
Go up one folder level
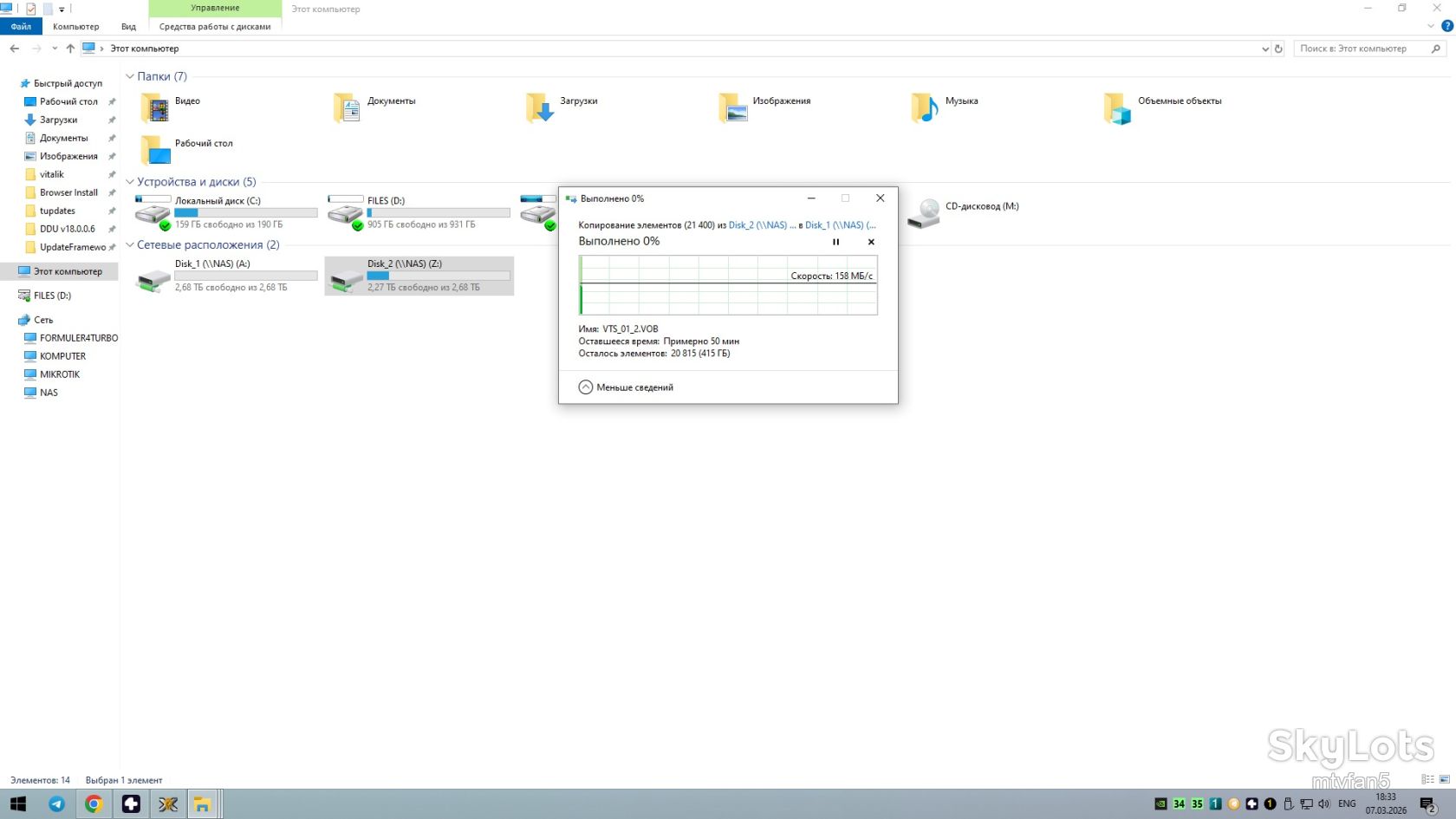(x=70, y=49)
